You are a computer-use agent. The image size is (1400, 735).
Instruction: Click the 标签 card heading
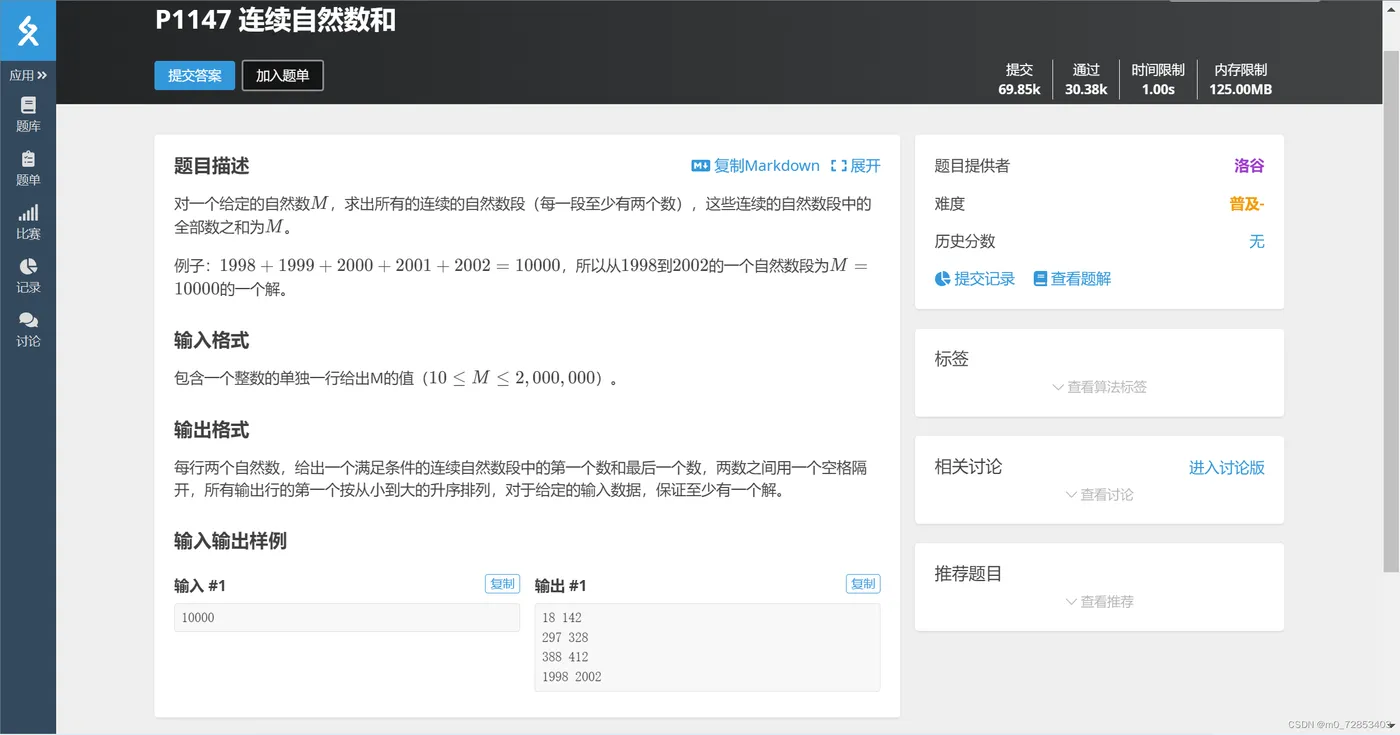coord(951,359)
